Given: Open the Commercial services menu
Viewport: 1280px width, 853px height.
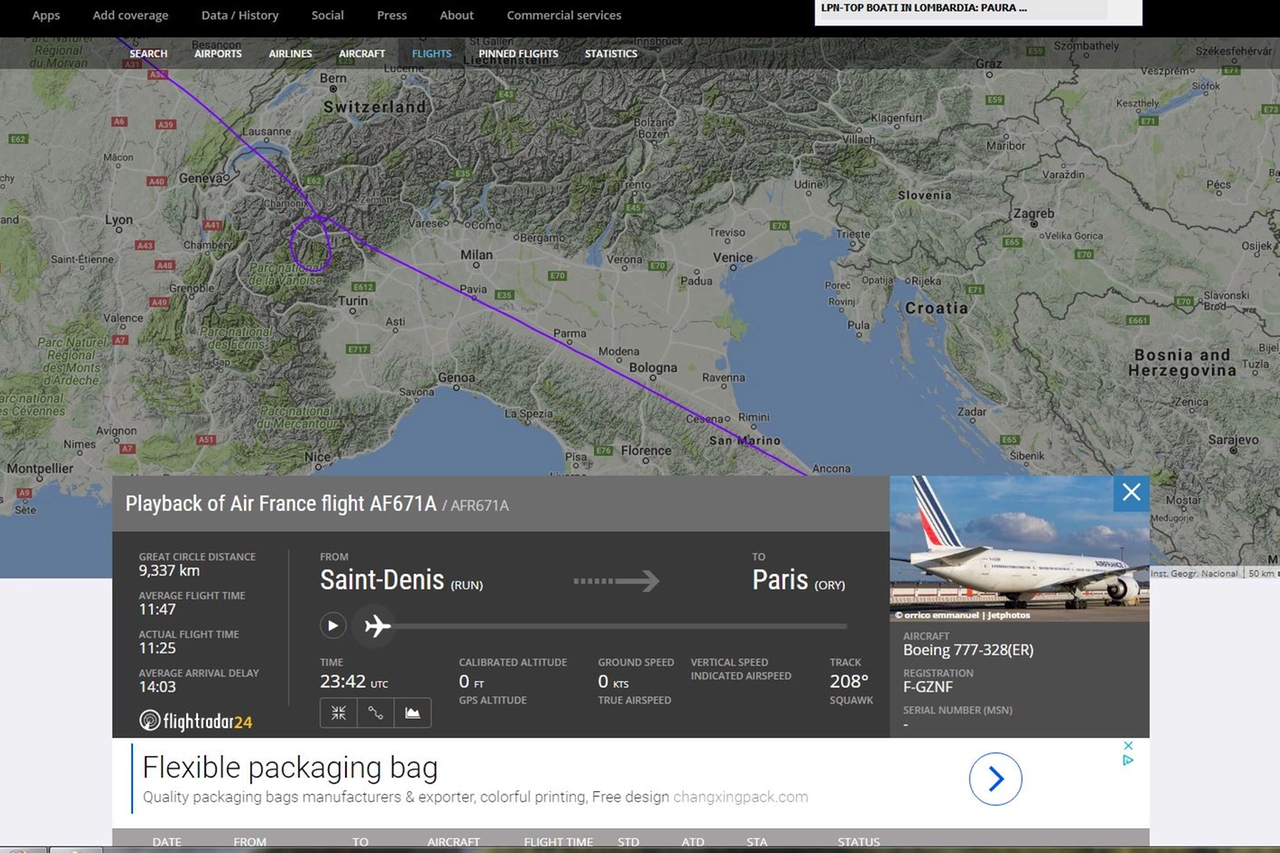Looking at the screenshot, I should coord(564,15).
